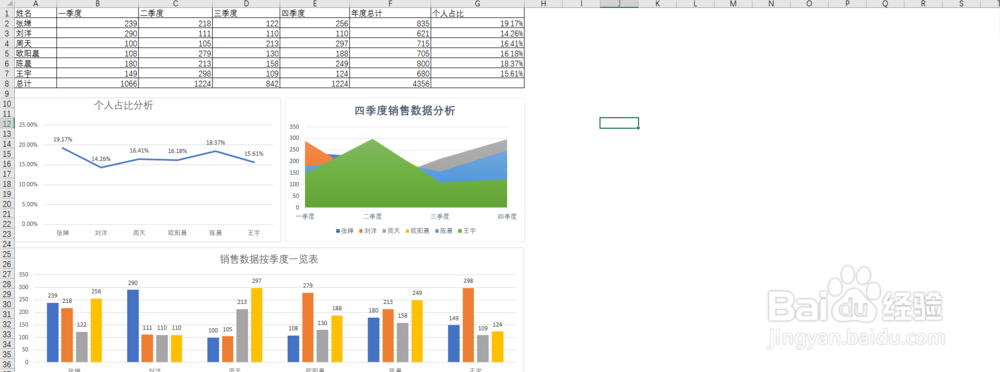Viewport: 1000px width, 372px height.
Task: Click the 18.37% data label on line chart
Action: pos(216,142)
